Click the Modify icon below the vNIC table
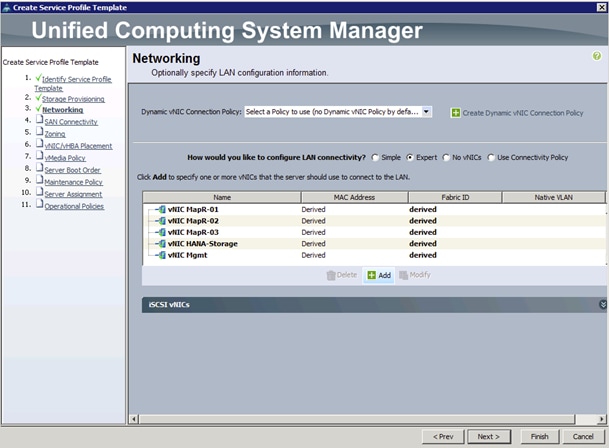This screenshot has height=448, width=609. tap(404, 275)
